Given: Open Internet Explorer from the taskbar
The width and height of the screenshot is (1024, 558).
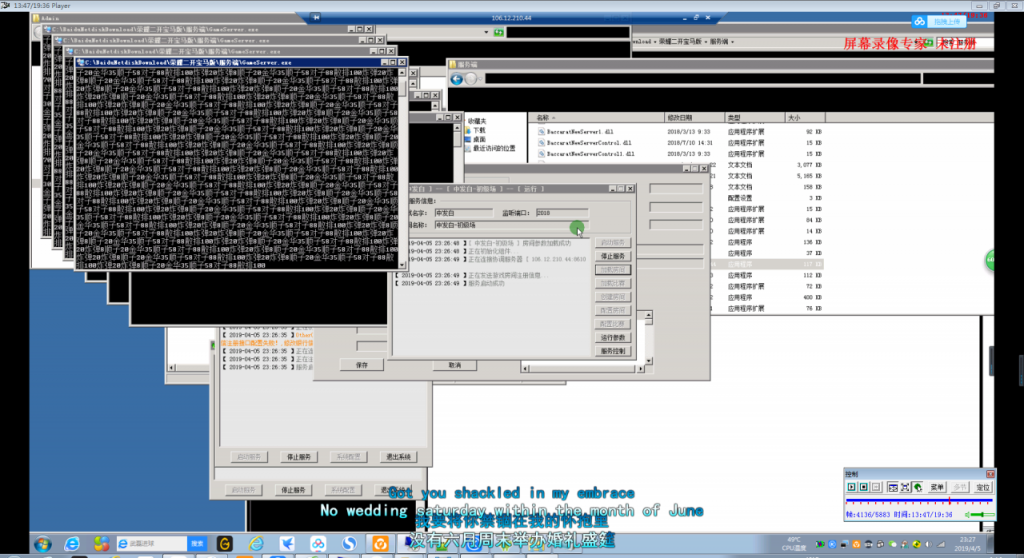Looking at the screenshot, I should [x=72, y=543].
